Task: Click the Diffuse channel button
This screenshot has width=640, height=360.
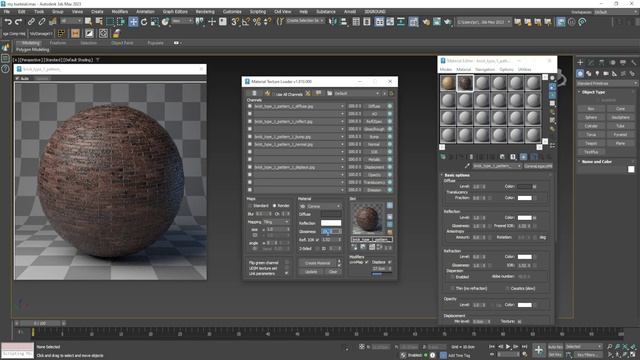Action: pyautogui.click(x=374, y=106)
